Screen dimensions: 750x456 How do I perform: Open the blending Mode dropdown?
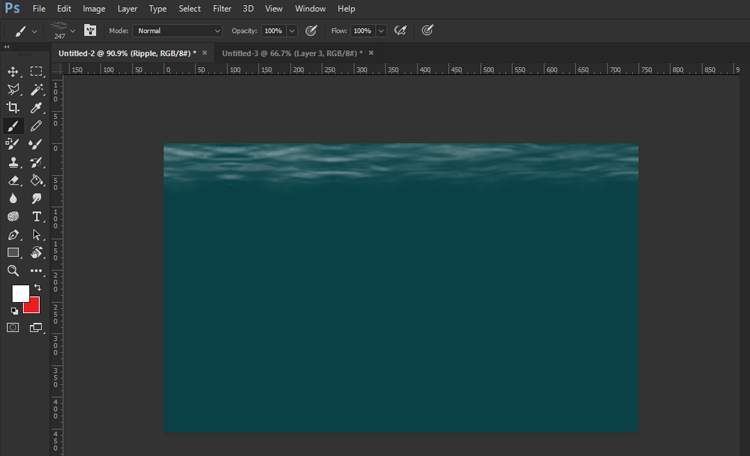(178, 31)
